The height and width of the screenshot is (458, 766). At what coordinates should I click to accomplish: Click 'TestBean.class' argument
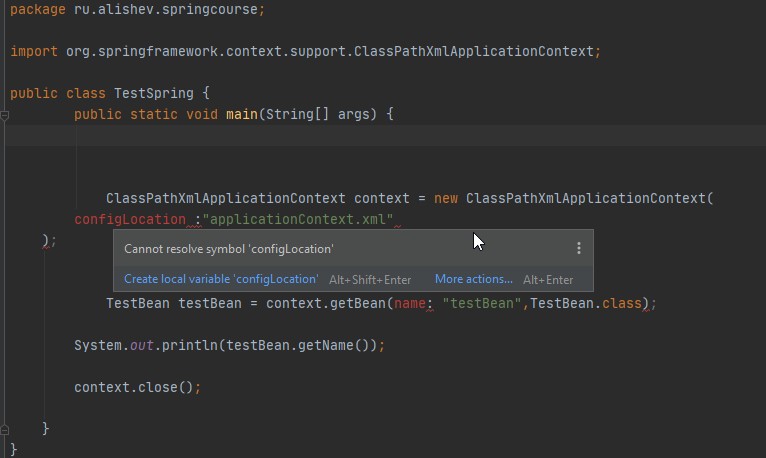pyautogui.click(x=586, y=303)
